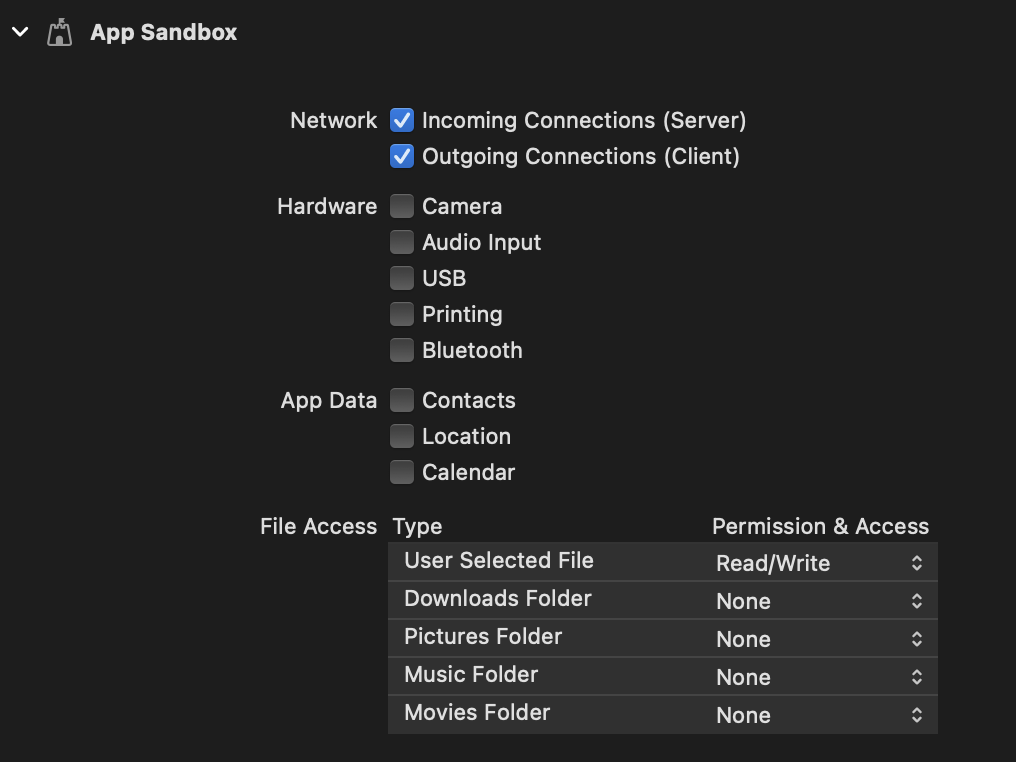Enable Audio Input access
Image resolution: width=1016 pixels, height=762 pixels.
pos(401,242)
